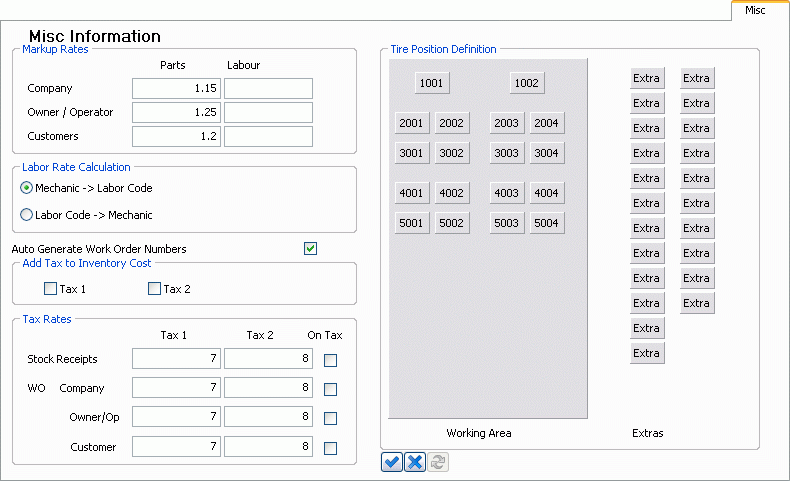Toggle Auto Generate Work Order Numbers checkbox

point(310,249)
